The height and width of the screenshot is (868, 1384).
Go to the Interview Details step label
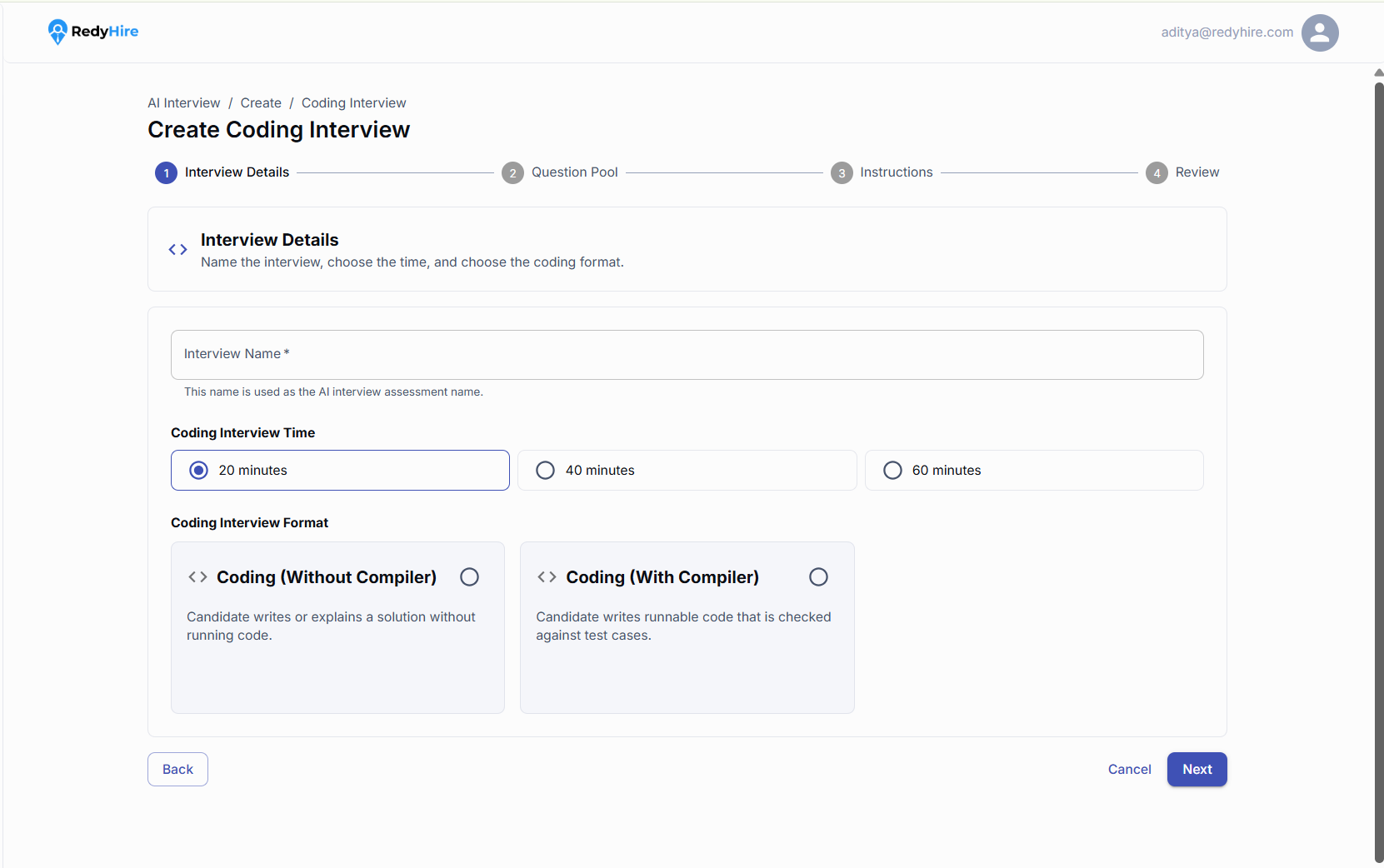click(237, 172)
